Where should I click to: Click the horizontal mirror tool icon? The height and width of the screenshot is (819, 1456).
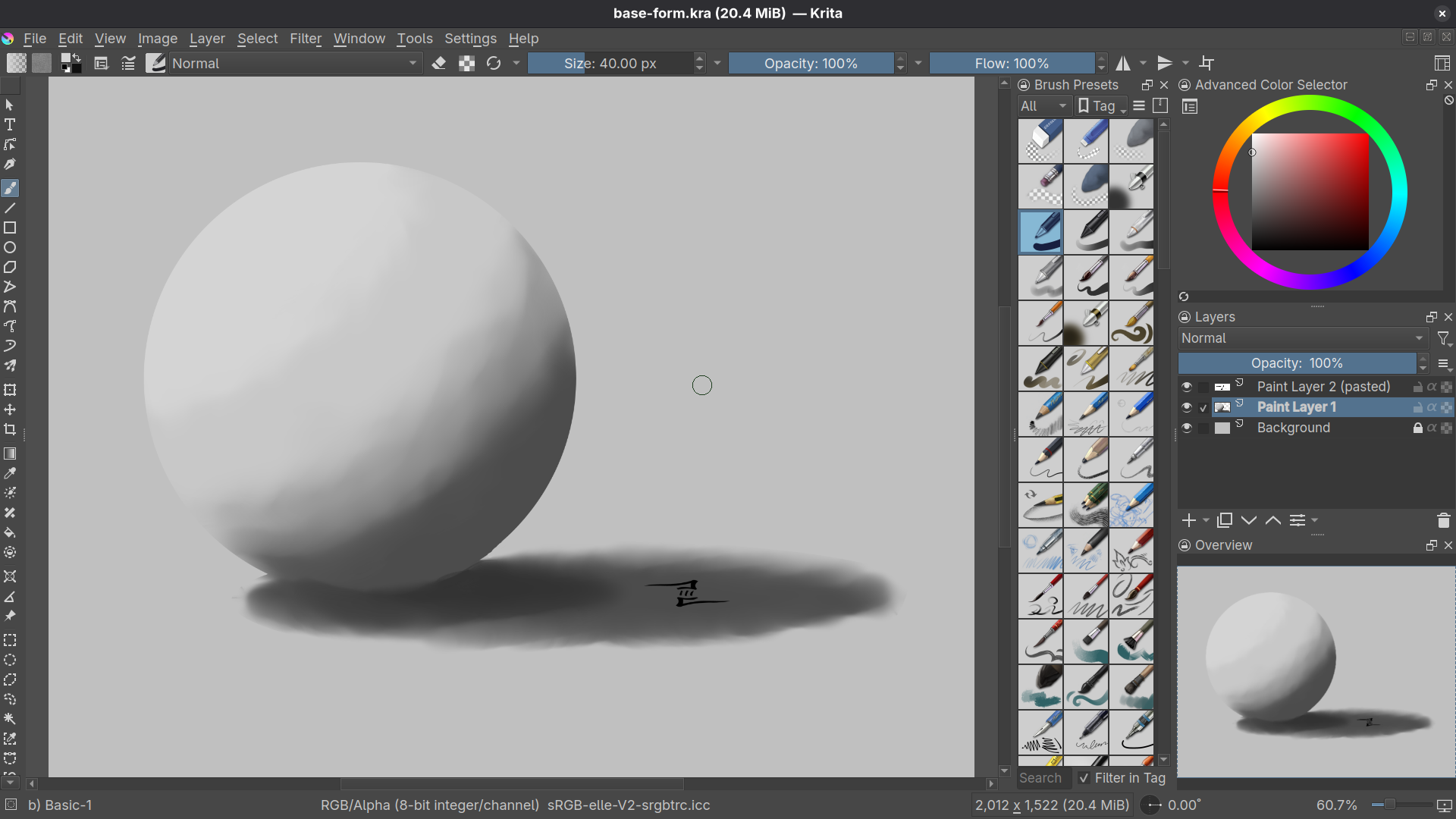point(1123,64)
